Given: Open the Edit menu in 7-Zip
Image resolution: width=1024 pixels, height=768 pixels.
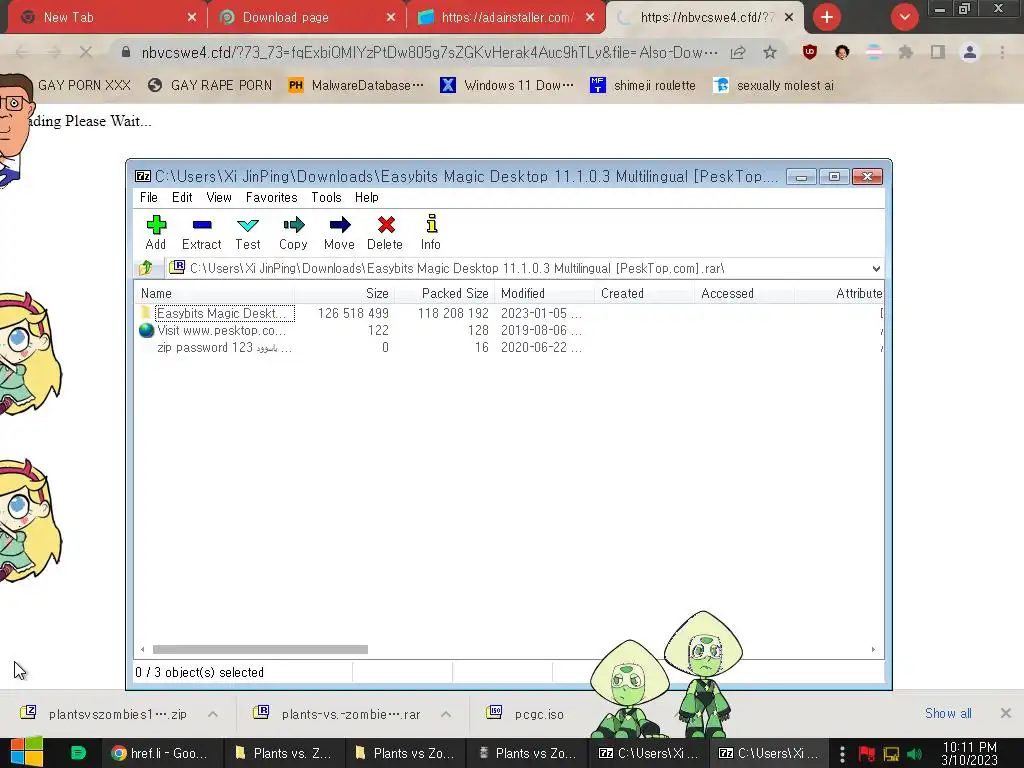Looking at the screenshot, I should [182, 197].
